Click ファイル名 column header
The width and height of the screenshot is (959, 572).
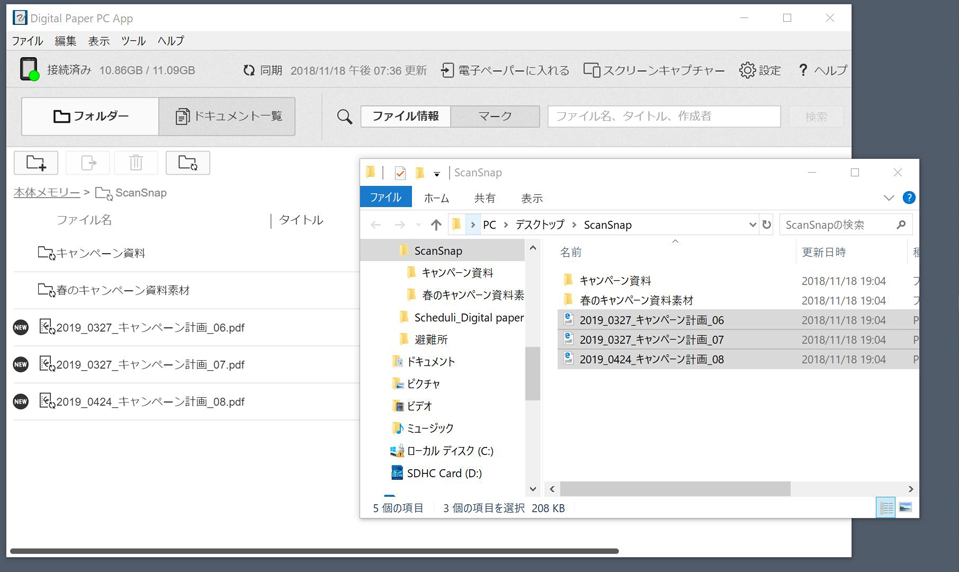pyautogui.click(x=84, y=220)
